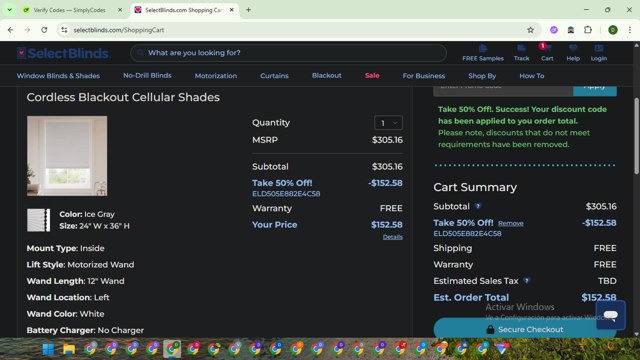Click Apply promo code button
Image resolution: width=640 pixels, height=360 pixels.
point(595,91)
